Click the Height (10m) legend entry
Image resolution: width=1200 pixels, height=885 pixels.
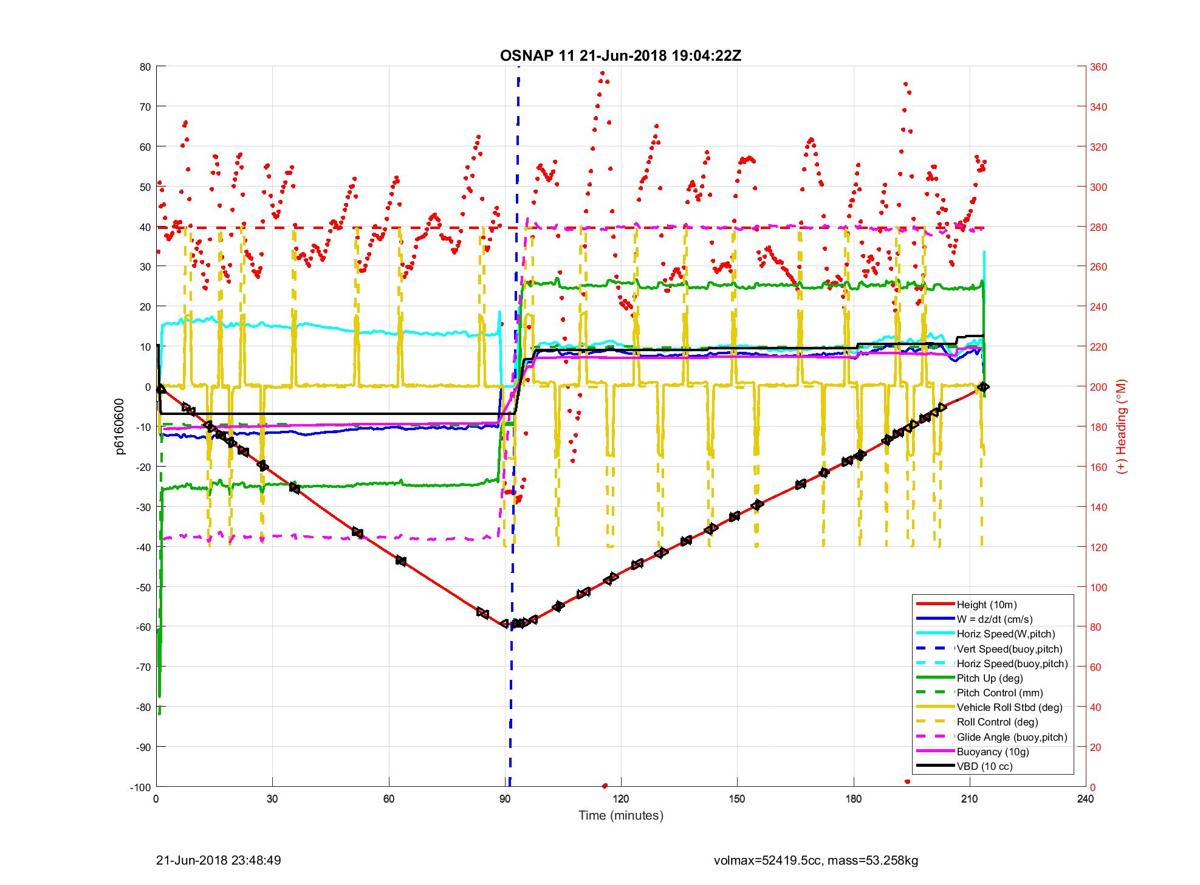tap(986, 604)
